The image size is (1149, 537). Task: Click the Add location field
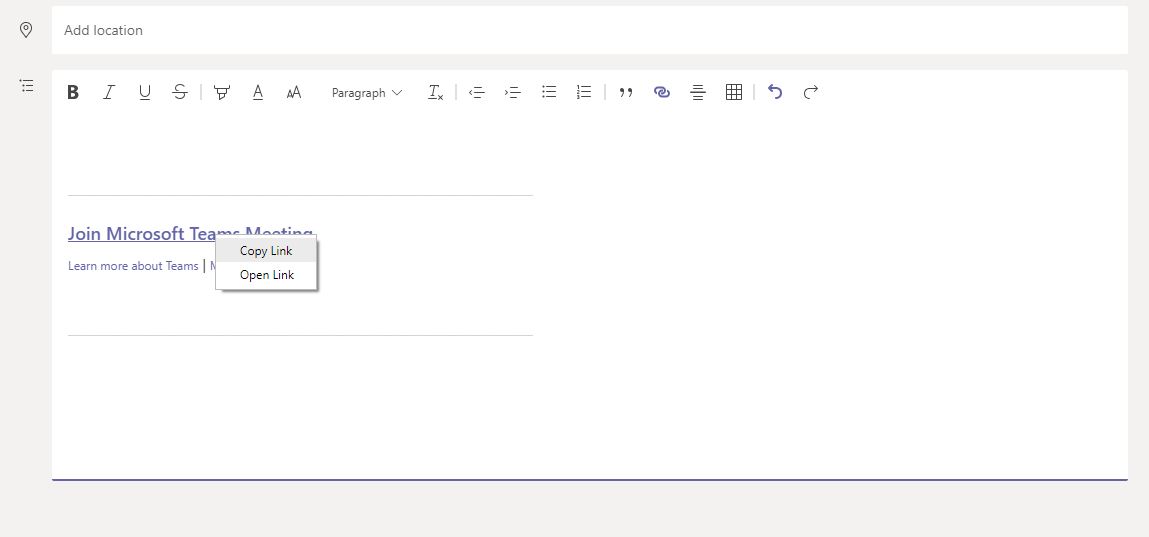click(589, 30)
